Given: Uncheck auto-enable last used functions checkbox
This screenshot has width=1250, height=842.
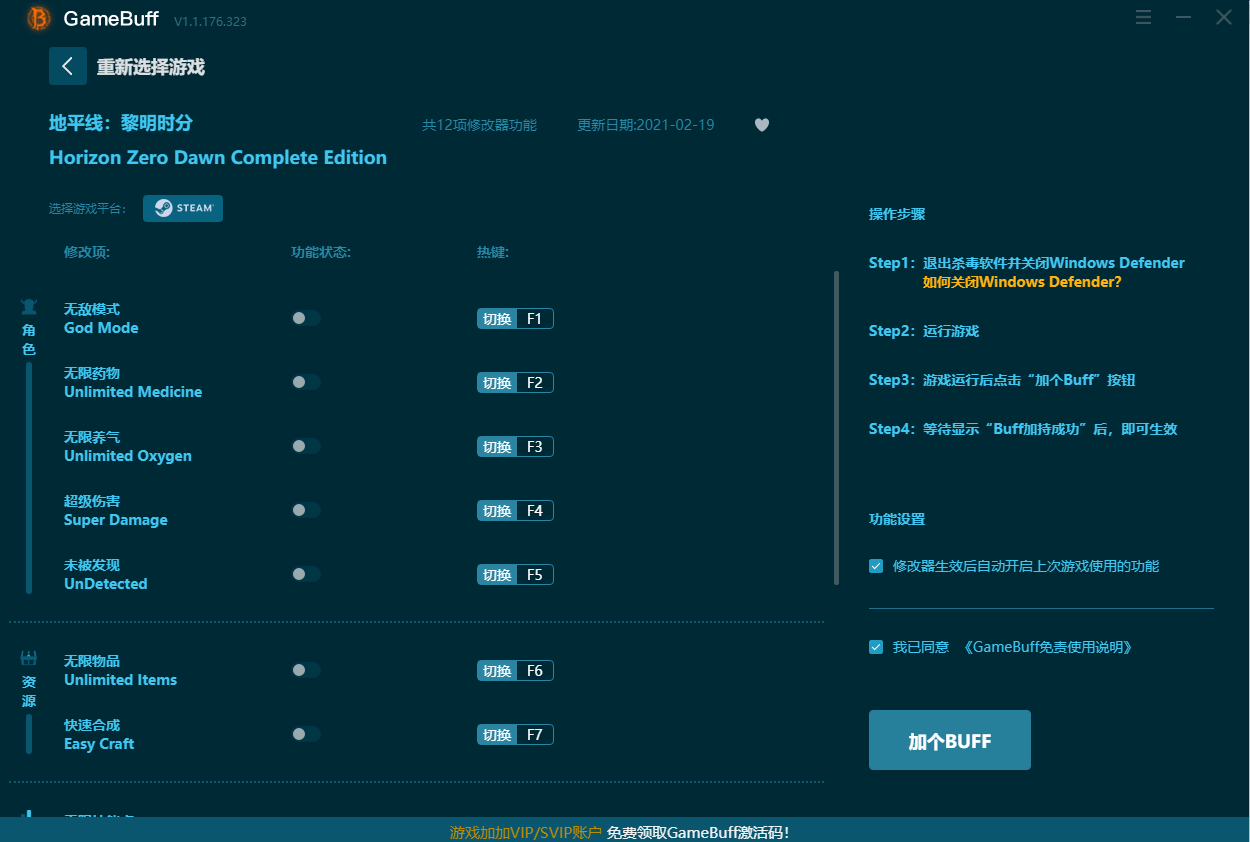Looking at the screenshot, I should coord(876,566).
